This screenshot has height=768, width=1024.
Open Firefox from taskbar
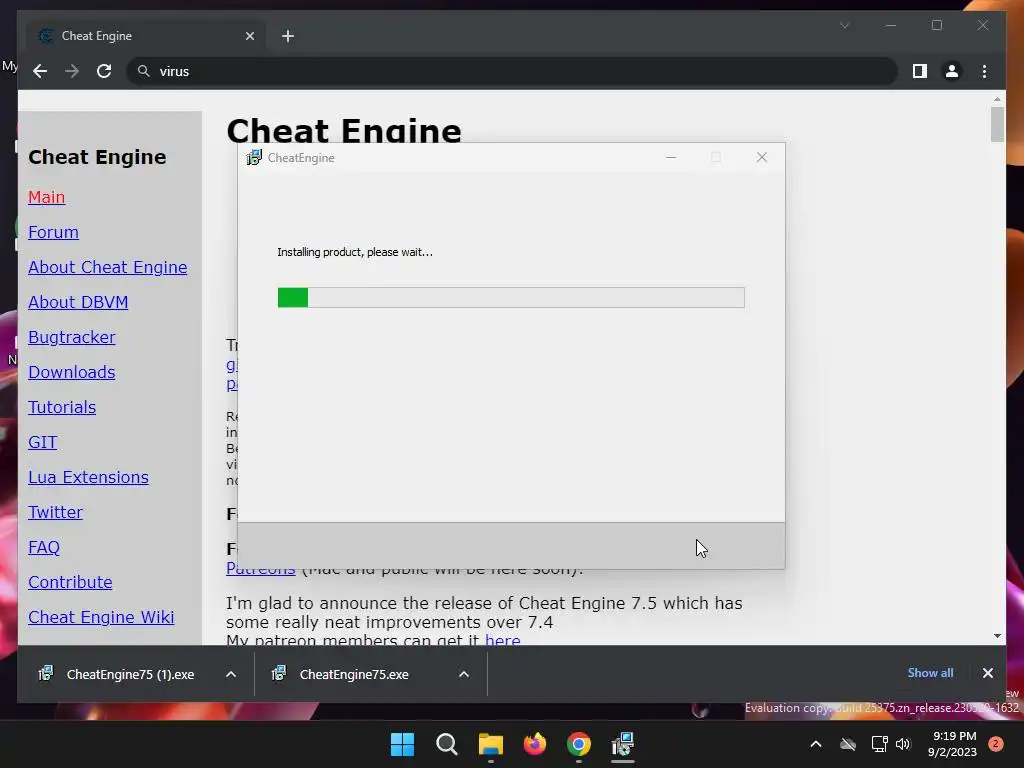[535, 744]
